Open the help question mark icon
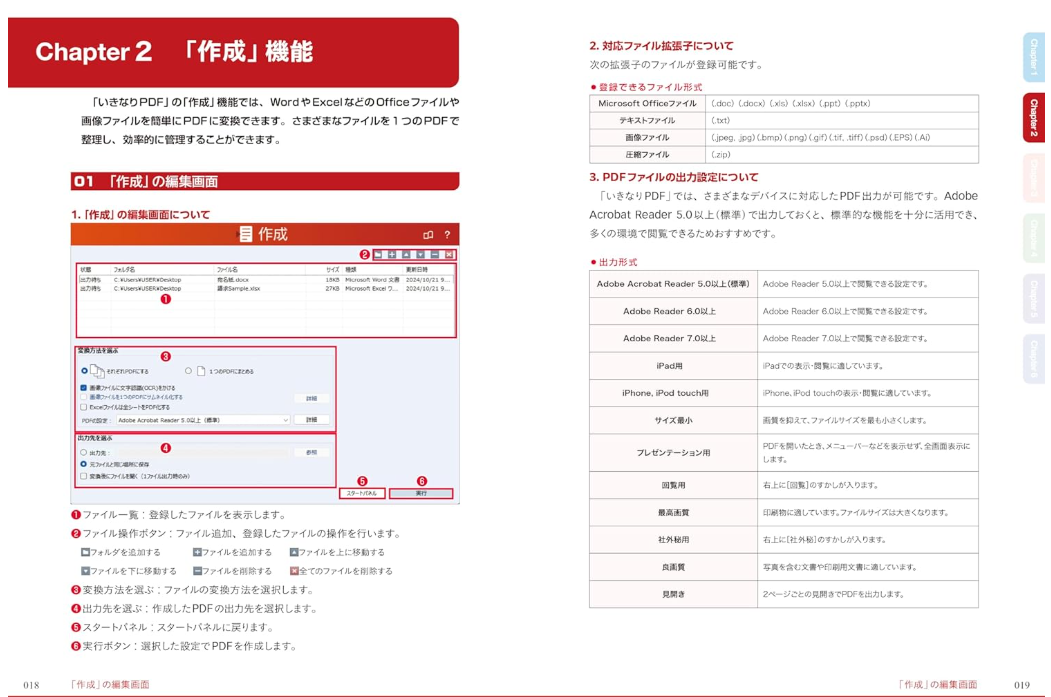 447,235
